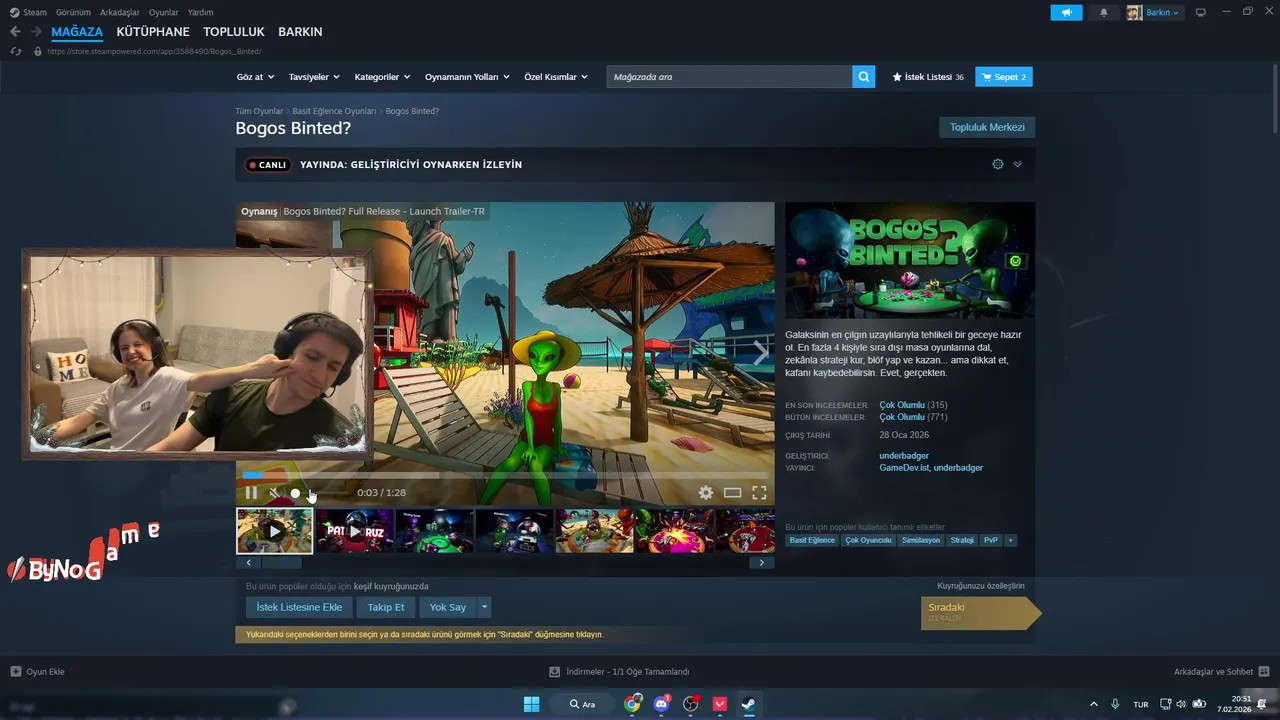Open BARKIN profile tab
1280x720 pixels.
point(300,32)
